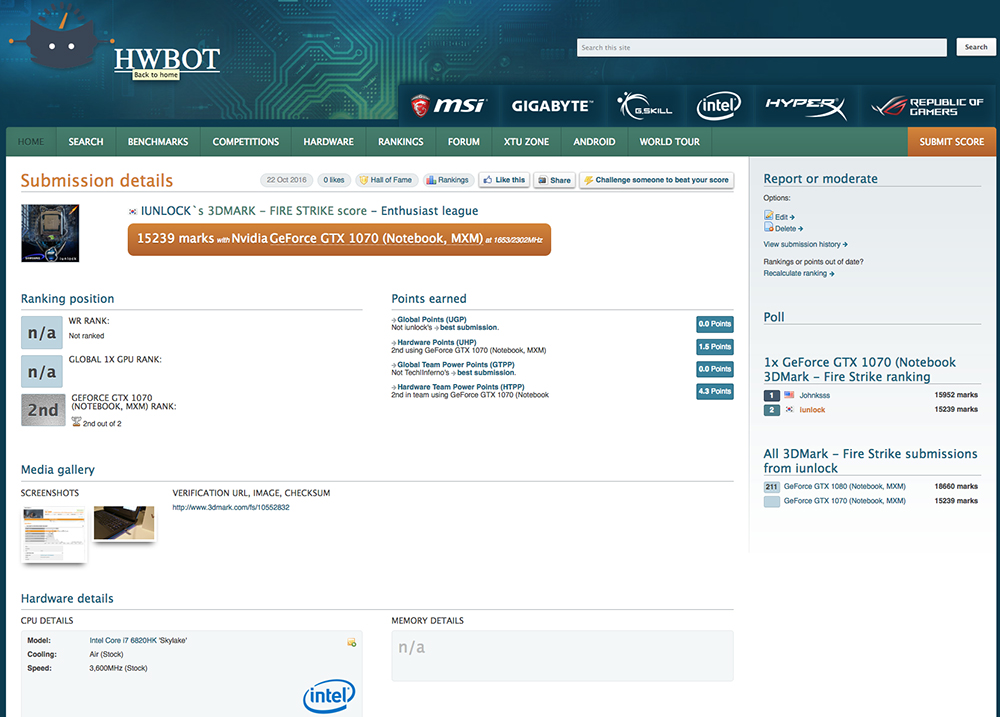Open the GeForce GTX 1080 (Notebook, MXM) submission
Viewport: 1000px width, 717px height.
pos(844,487)
